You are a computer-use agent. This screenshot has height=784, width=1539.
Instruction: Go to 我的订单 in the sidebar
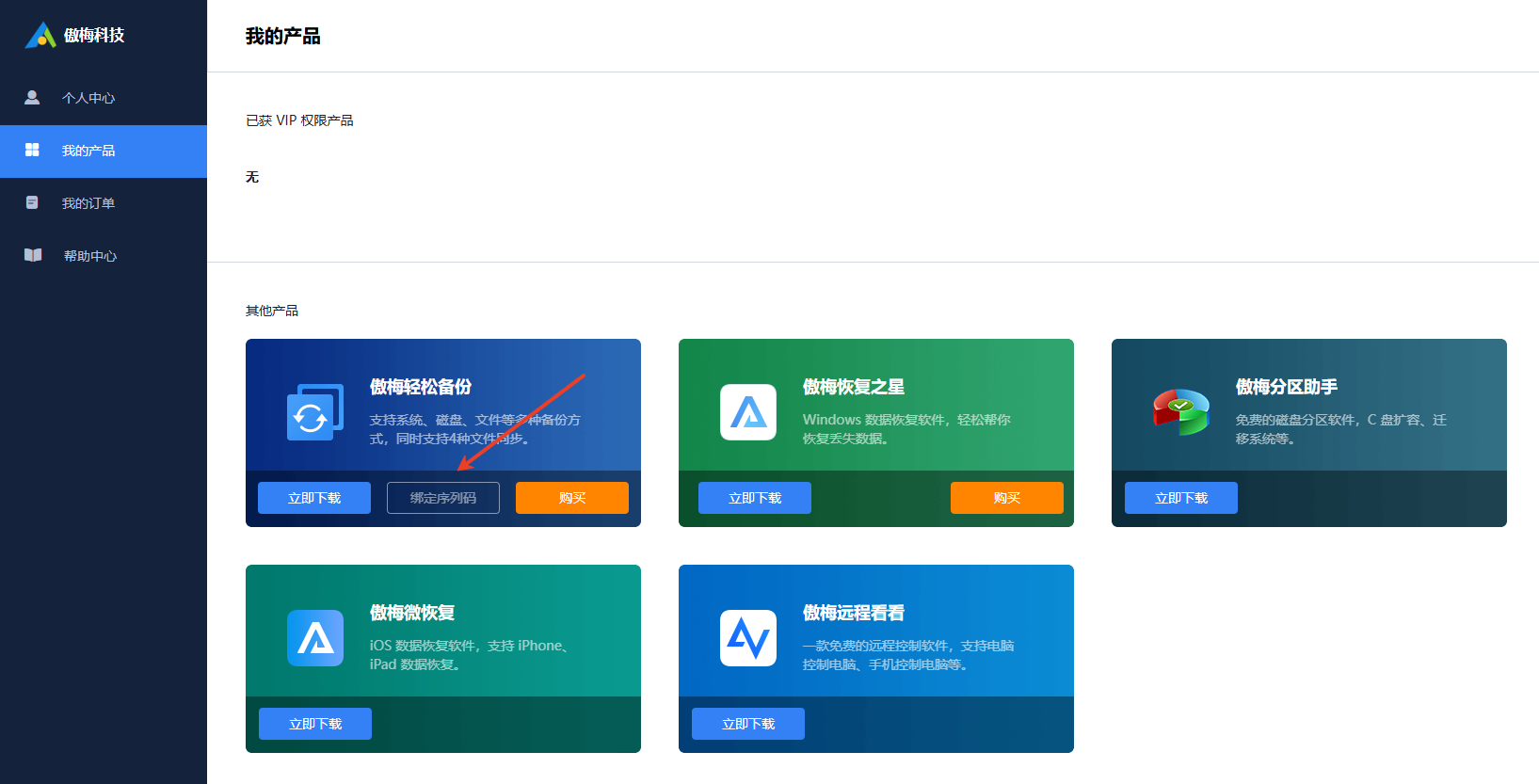(x=88, y=203)
